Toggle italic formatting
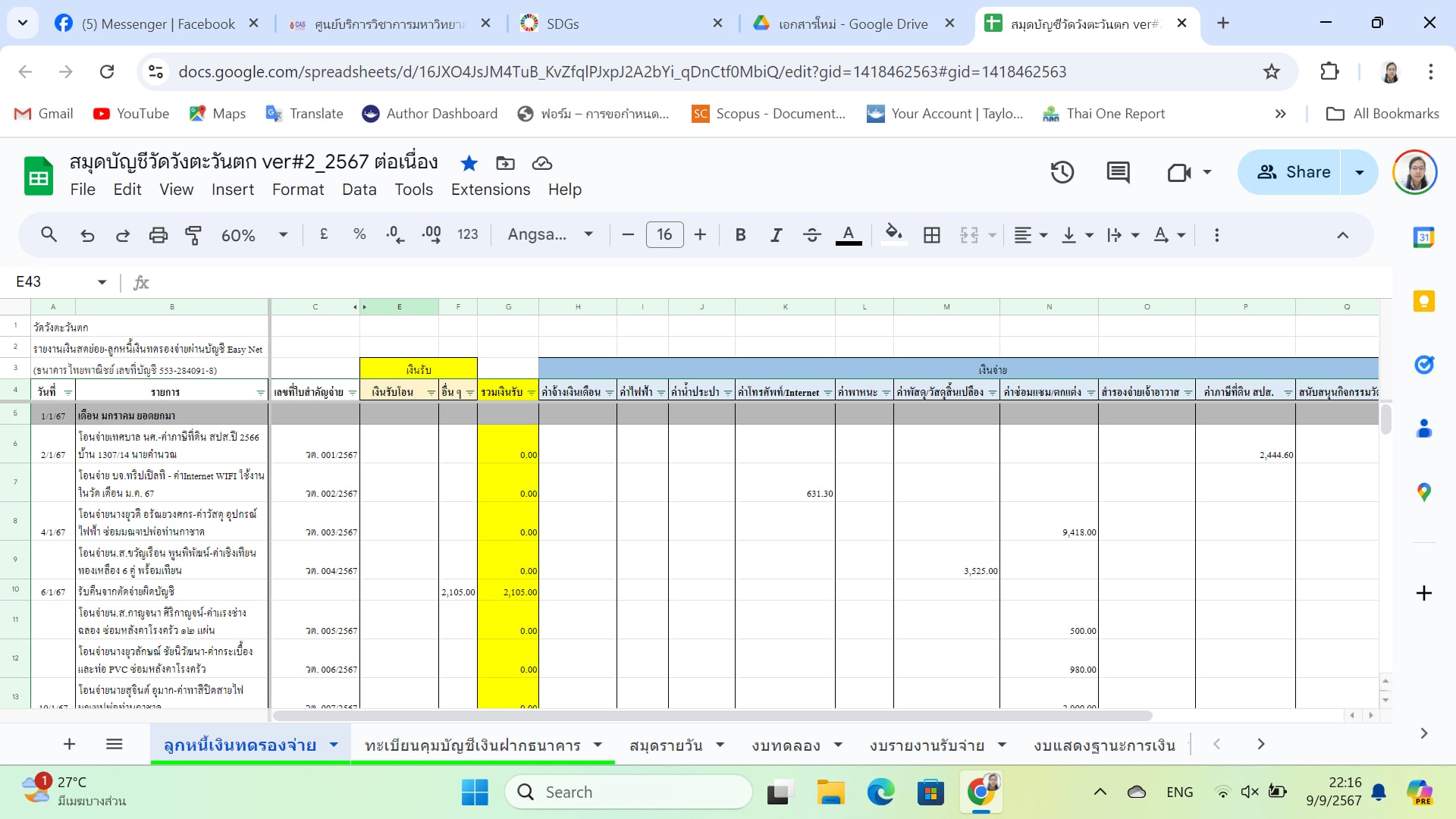Screen dimensions: 1456x819 pyautogui.click(x=776, y=235)
